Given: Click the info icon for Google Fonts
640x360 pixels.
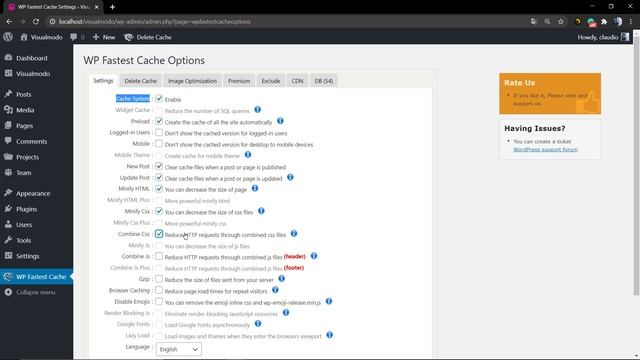Looking at the screenshot, I should click(x=258, y=324).
